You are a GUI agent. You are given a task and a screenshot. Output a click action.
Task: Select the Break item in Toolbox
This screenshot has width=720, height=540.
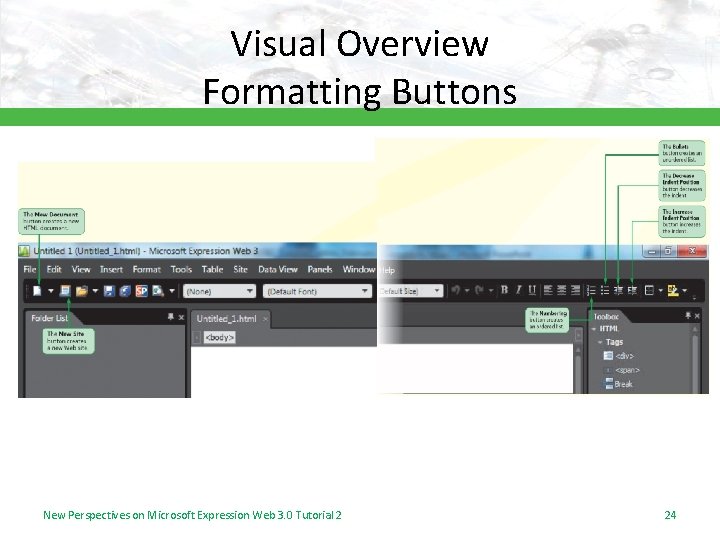point(619,384)
